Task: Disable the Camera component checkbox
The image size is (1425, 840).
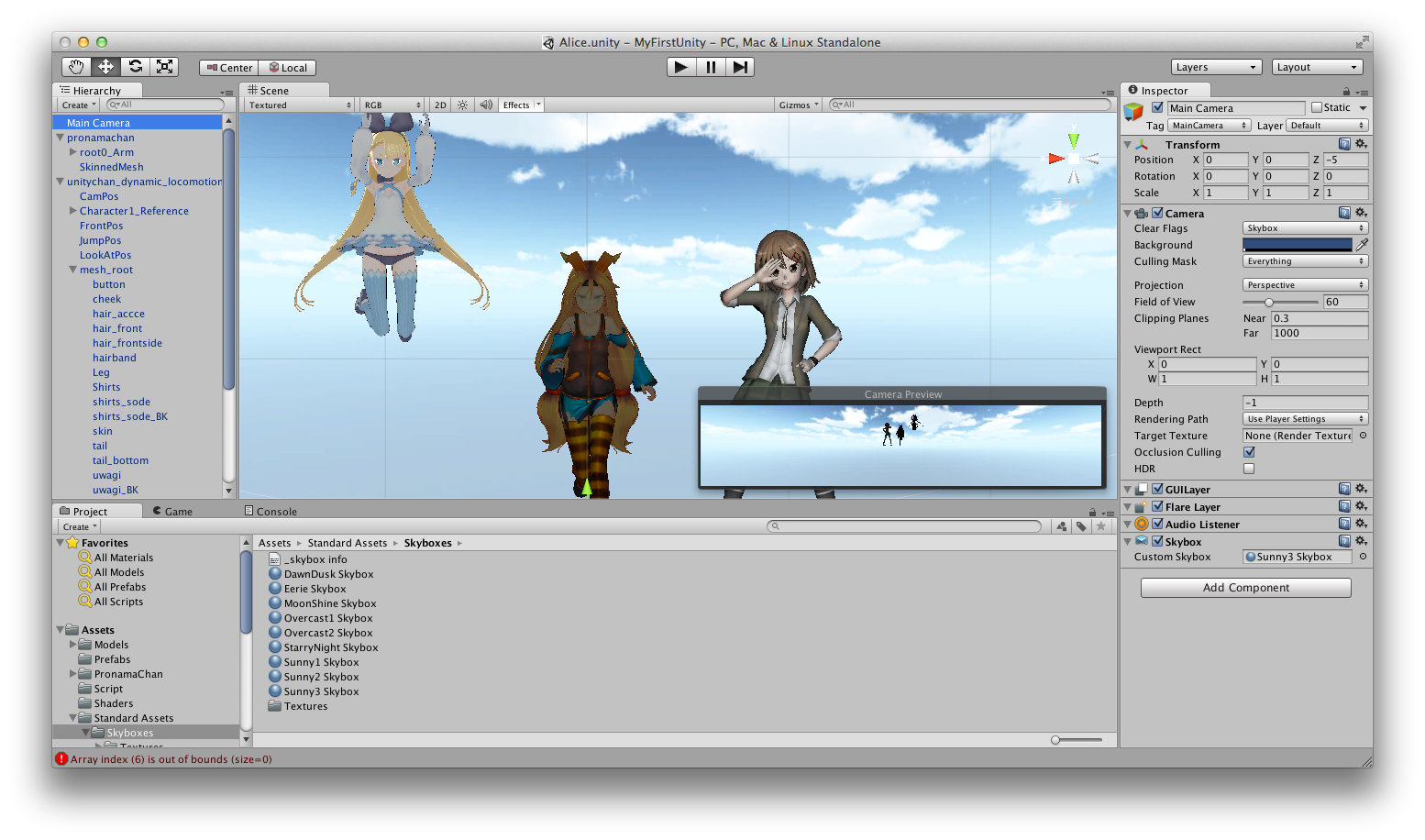Action: 1157,213
